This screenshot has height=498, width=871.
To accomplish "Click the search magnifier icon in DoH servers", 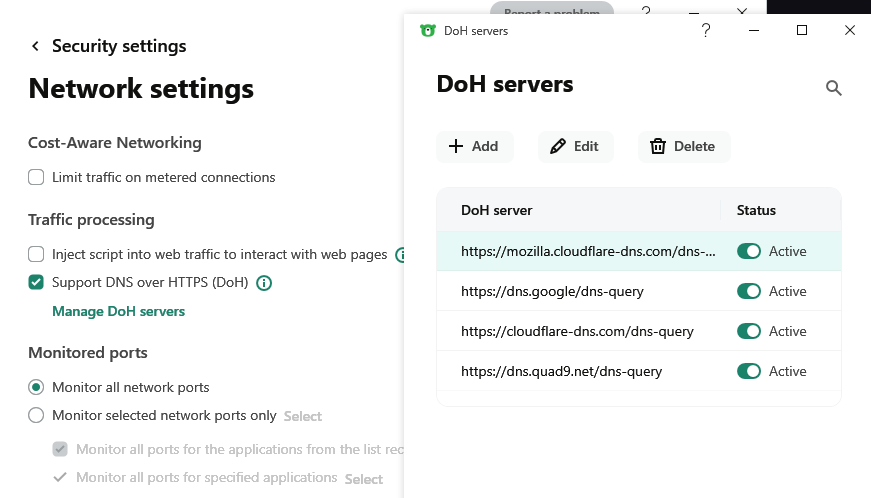I will click(x=833, y=88).
